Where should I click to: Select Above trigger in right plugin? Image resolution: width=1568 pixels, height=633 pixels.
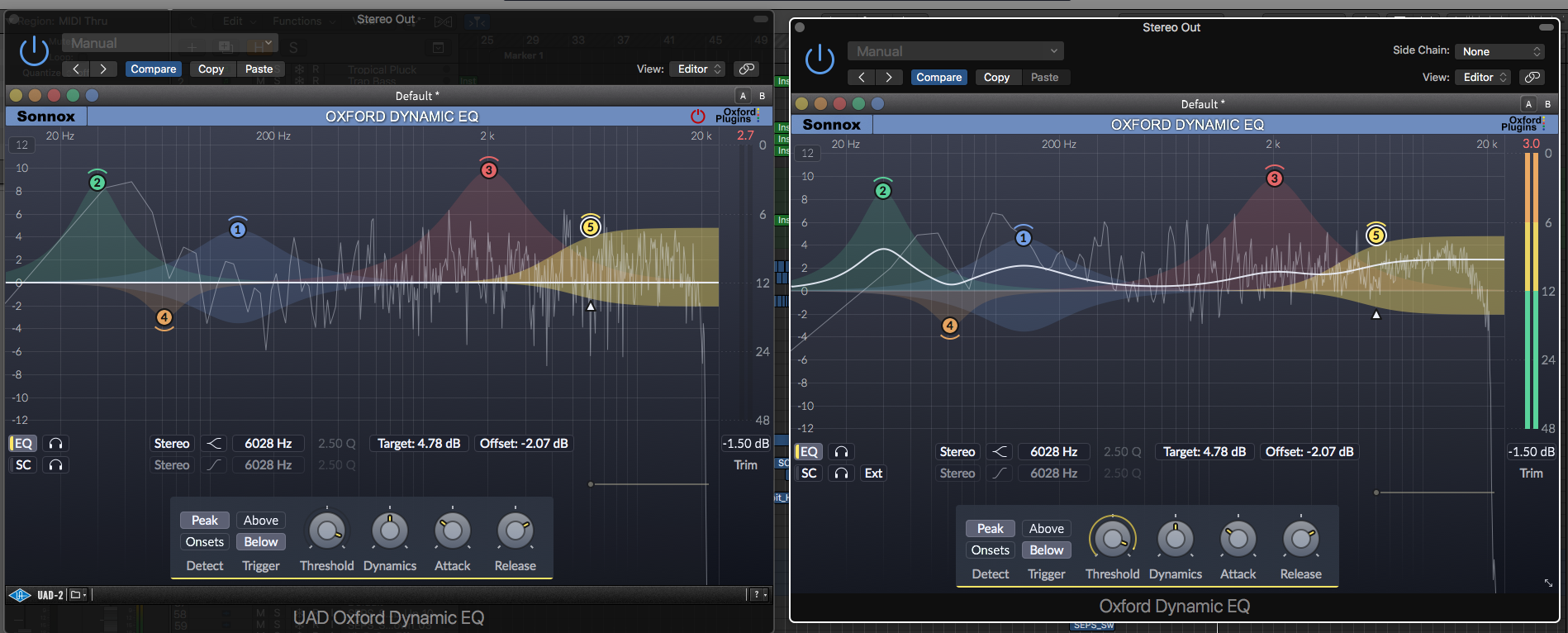click(x=1047, y=529)
